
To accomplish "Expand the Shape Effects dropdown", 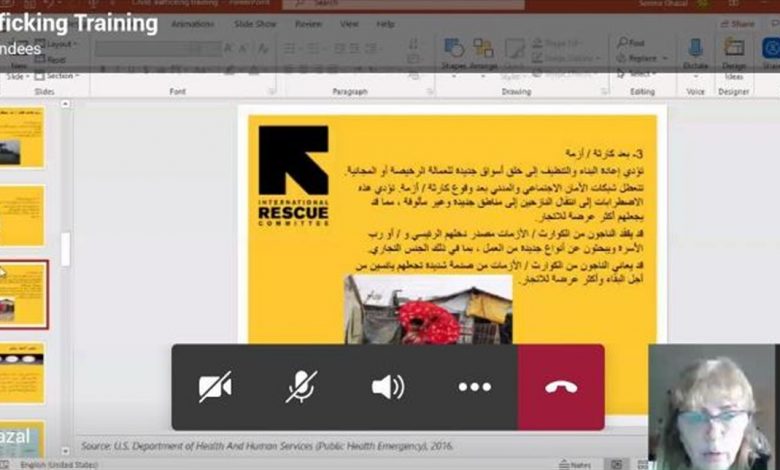I will pos(565,73).
